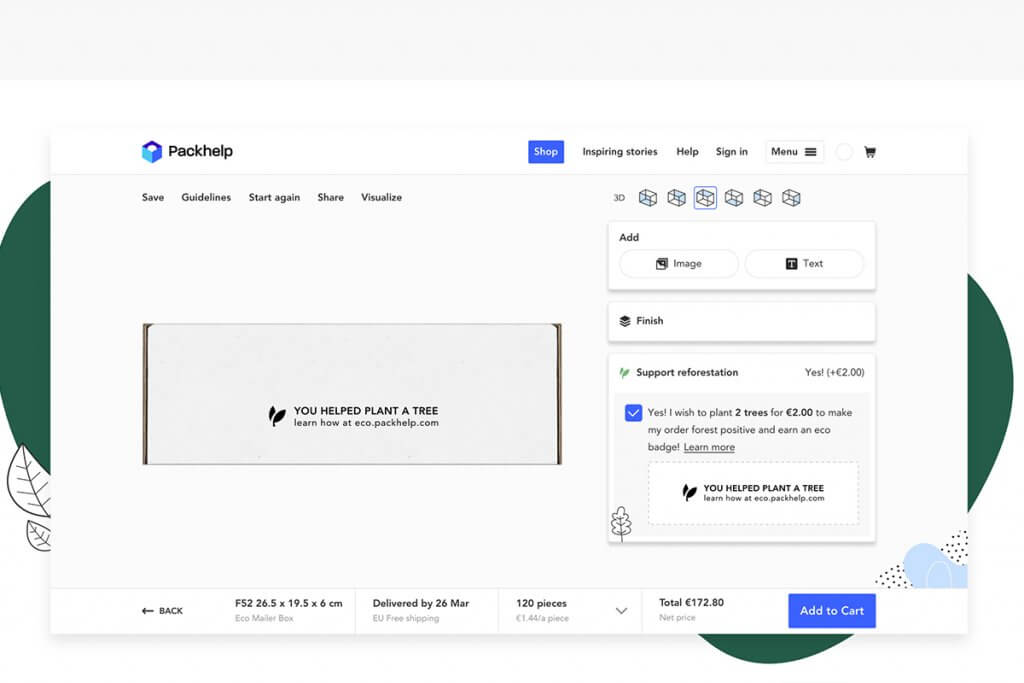Open the shopping cart icon
This screenshot has width=1024, height=683.
pyautogui.click(x=870, y=152)
